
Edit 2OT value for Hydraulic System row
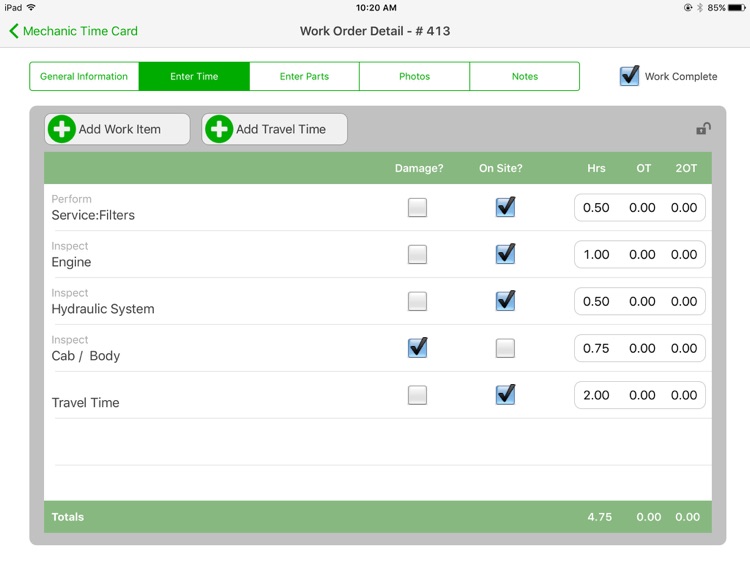(684, 301)
